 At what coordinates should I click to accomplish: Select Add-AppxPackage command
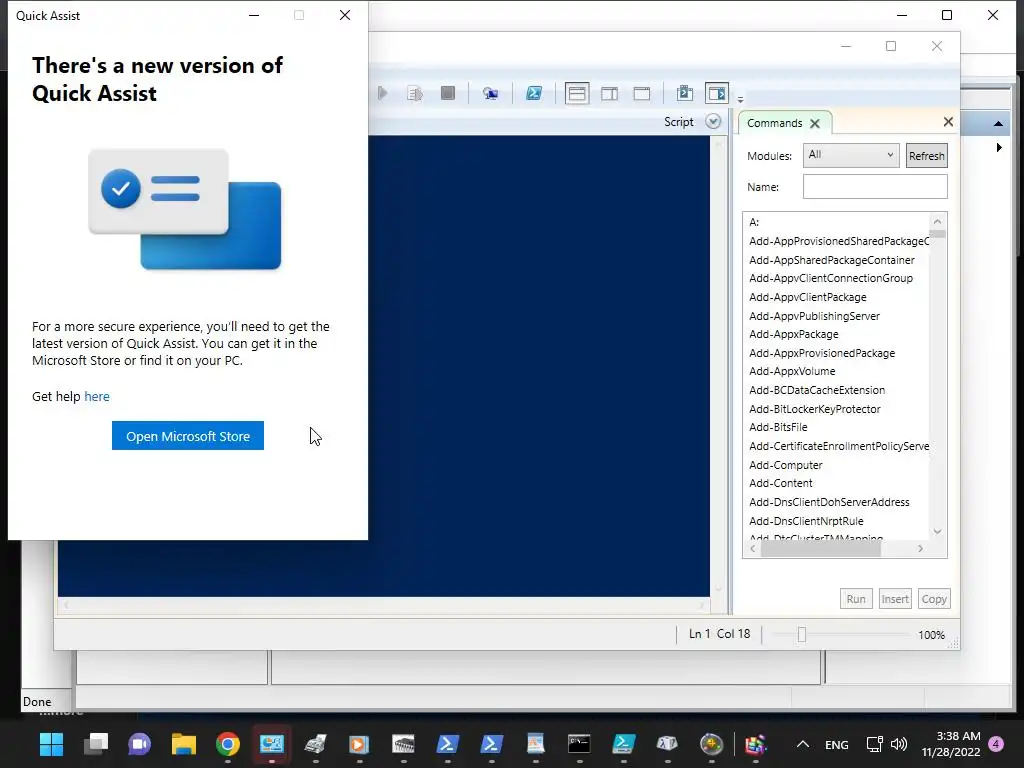pyautogui.click(x=793, y=334)
